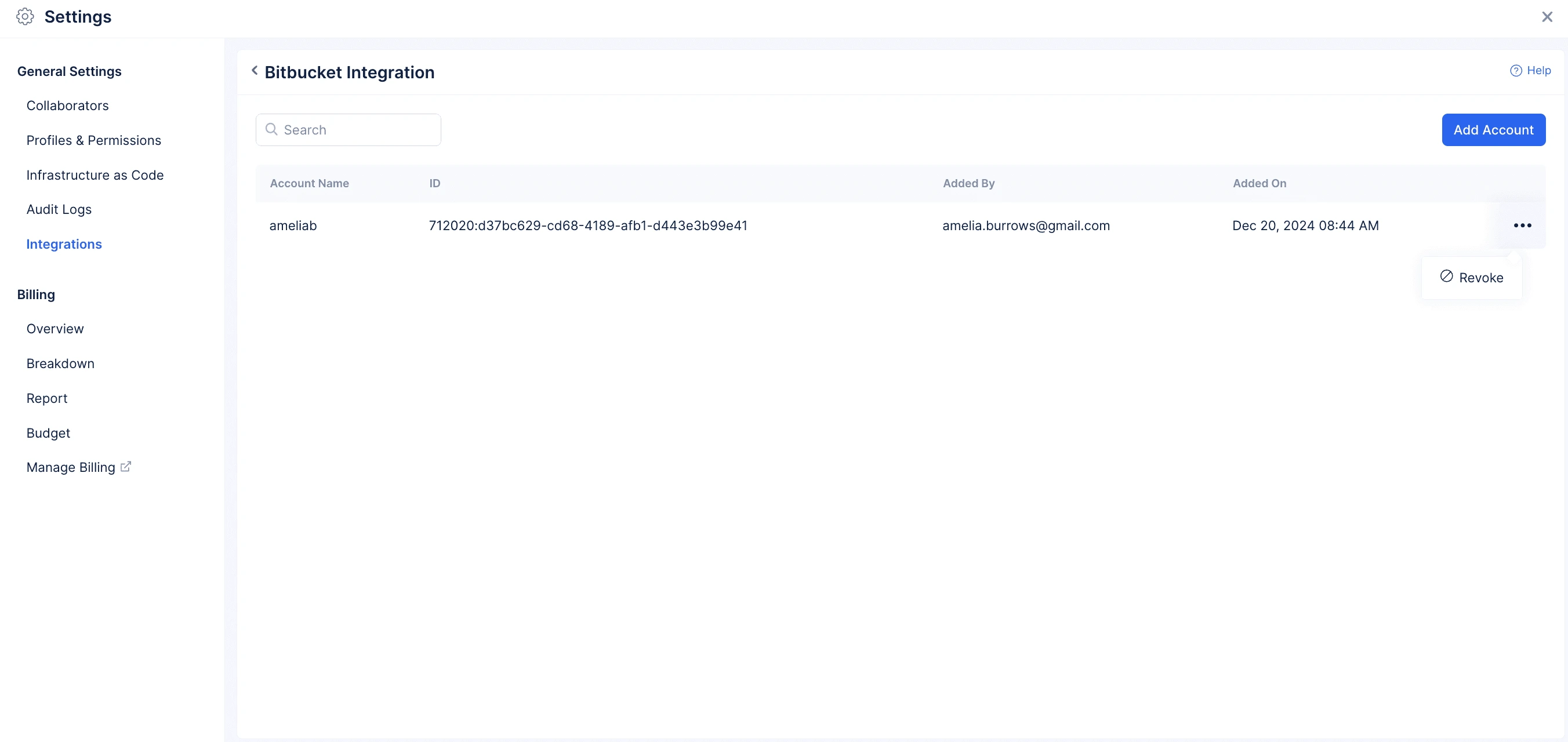The height and width of the screenshot is (742, 1568).
Task: Open the three-dot menu for ameliab
Action: tap(1522, 226)
